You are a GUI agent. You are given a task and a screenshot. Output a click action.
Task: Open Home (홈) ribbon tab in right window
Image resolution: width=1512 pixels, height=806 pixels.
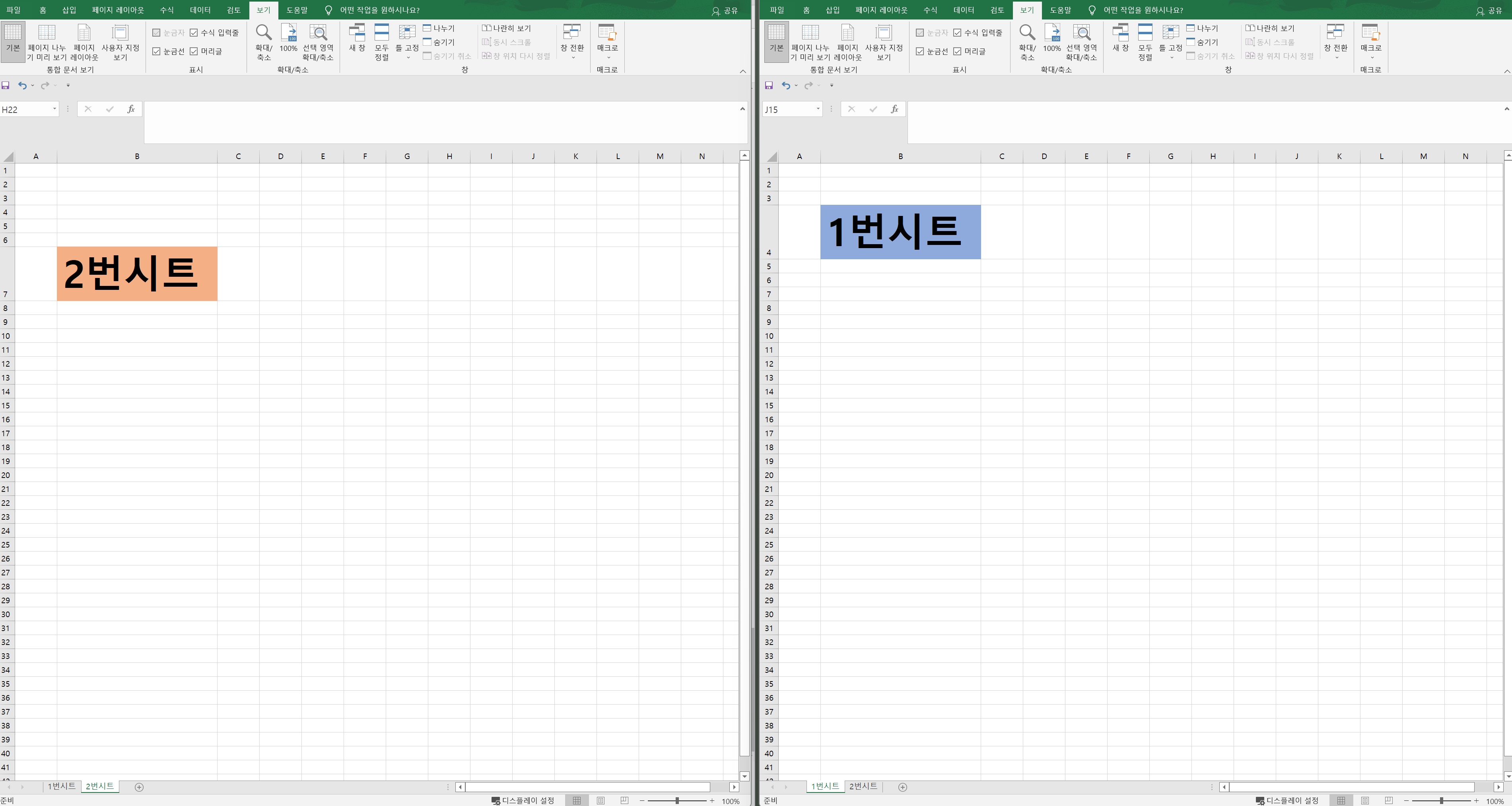[x=806, y=10]
